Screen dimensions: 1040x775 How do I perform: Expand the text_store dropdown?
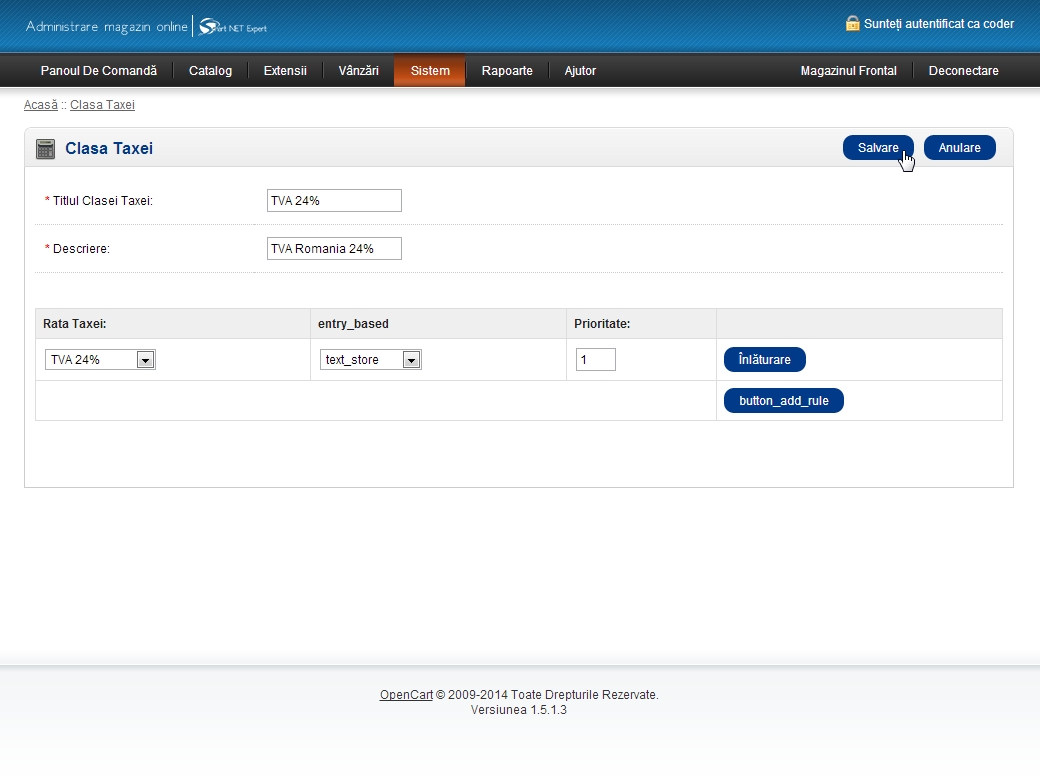(371, 360)
